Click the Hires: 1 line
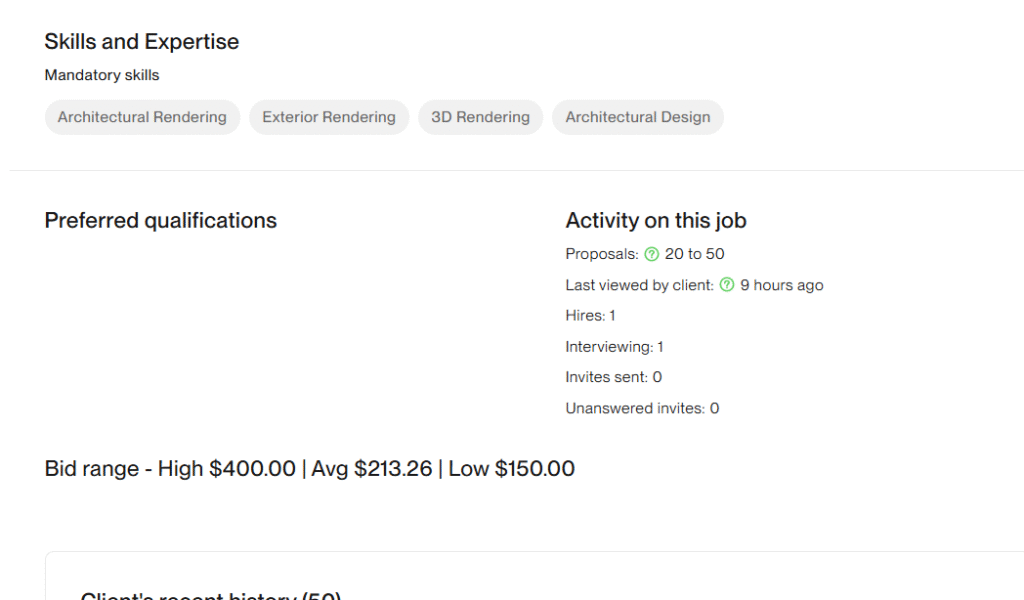This screenshot has width=1024, height=600. [590, 316]
